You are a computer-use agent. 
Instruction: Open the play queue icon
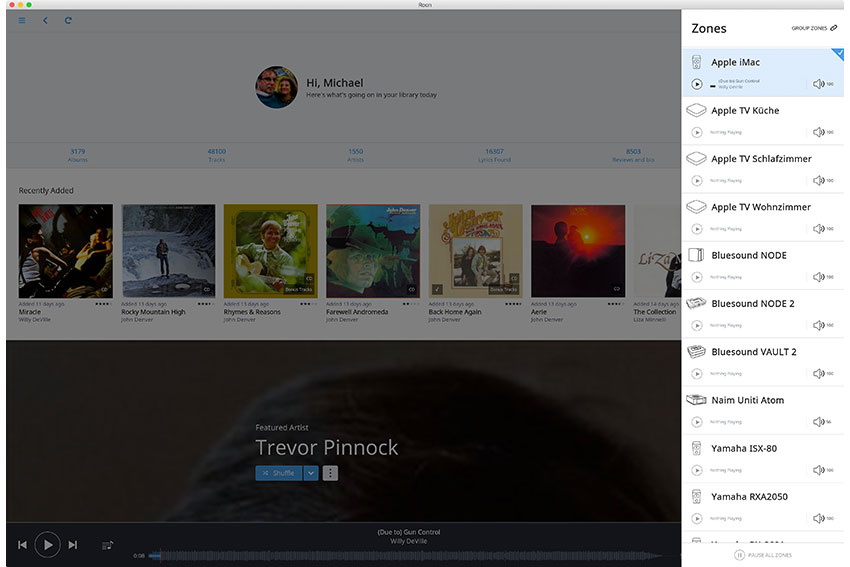(107, 545)
